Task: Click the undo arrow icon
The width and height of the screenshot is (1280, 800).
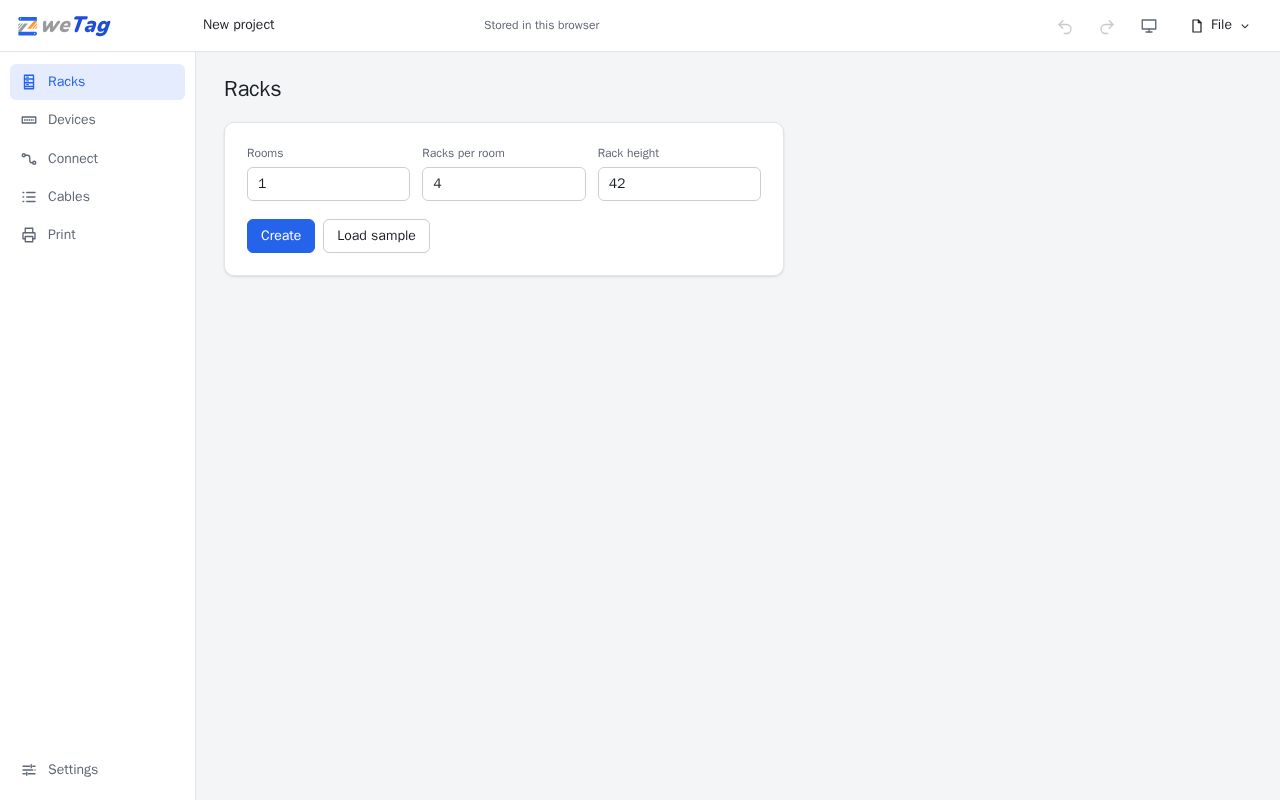Action: tap(1065, 26)
